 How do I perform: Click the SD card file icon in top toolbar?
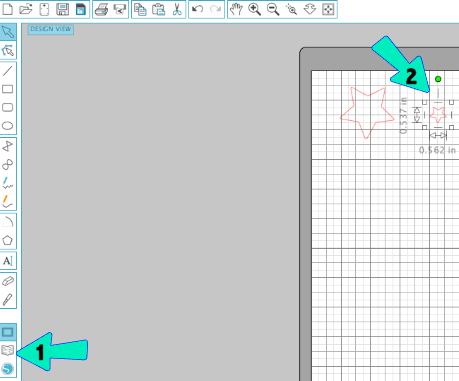coord(44,9)
